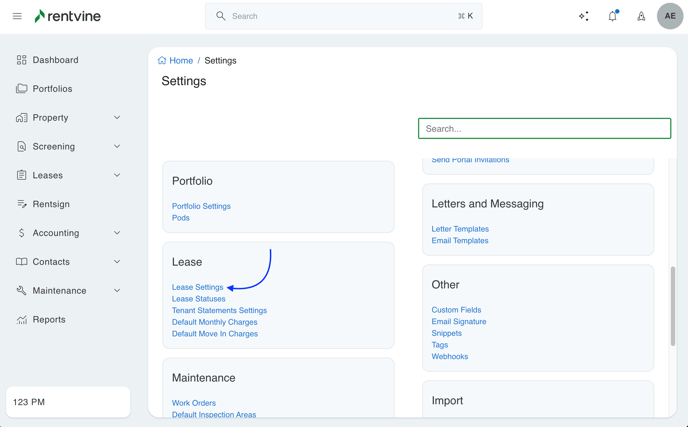The image size is (688, 427).
Task: Click the home icon in breadcrumb
Action: point(163,60)
